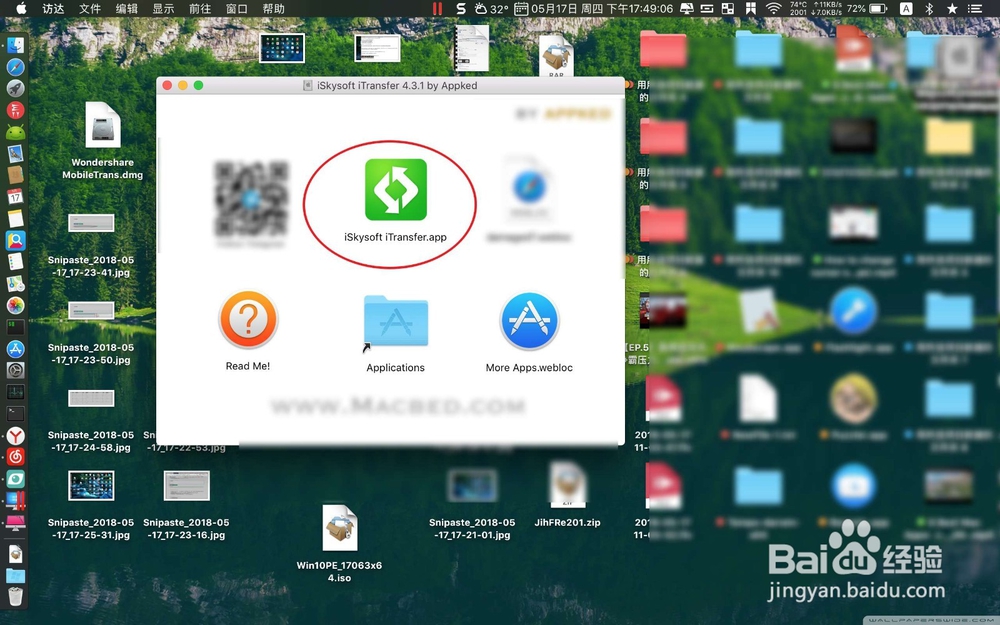Select Snipaste_2018-05-17_17-24-58.jpg thumbnail

[x=91, y=398]
